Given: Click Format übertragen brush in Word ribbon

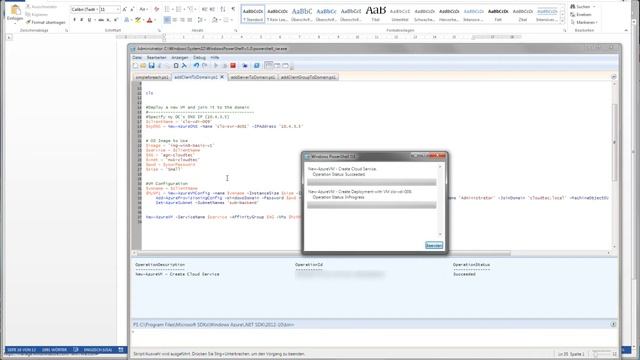Looking at the screenshot, I should (45, 22).
